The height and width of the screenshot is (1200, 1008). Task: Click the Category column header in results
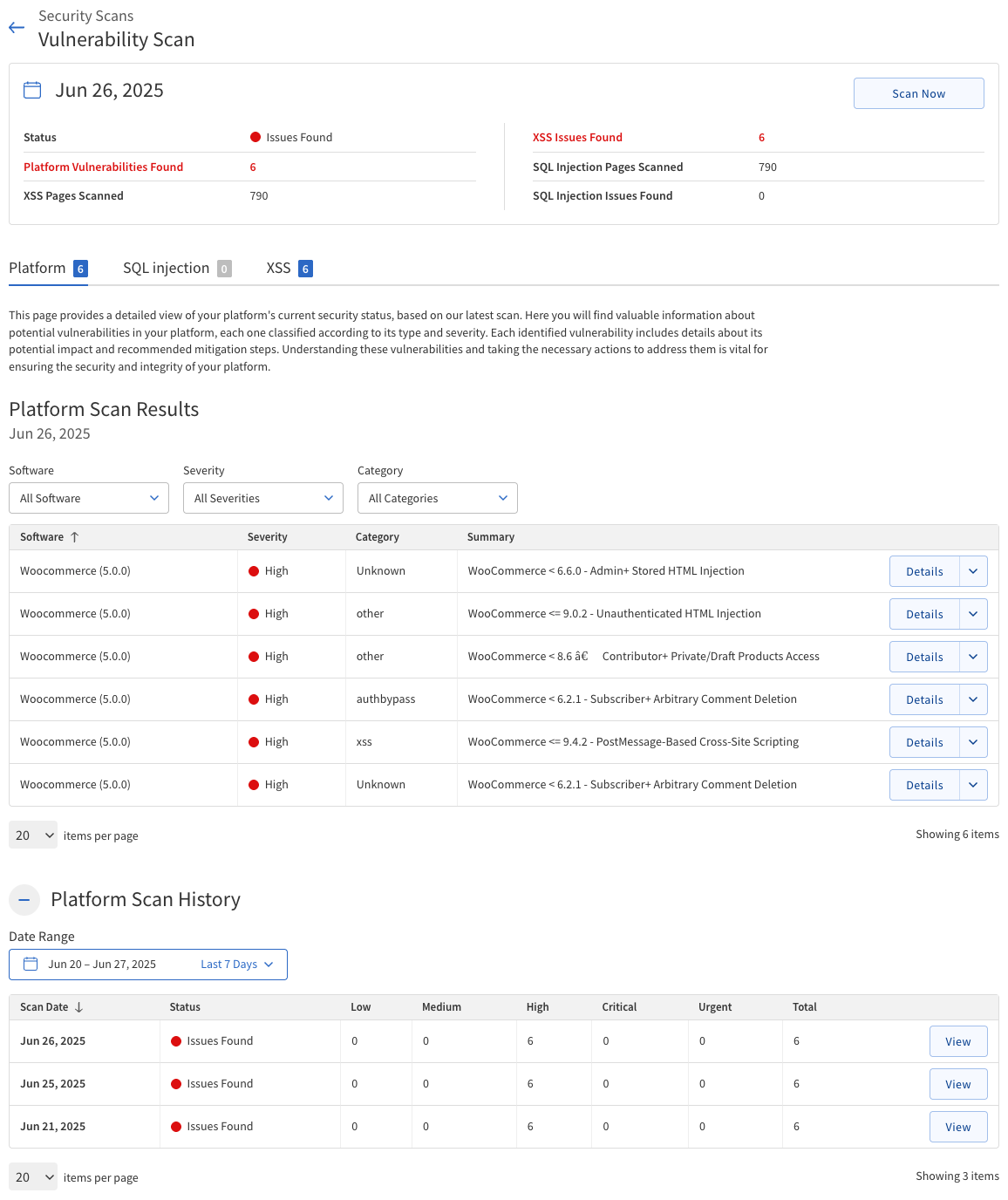click(x=378, y=537)
